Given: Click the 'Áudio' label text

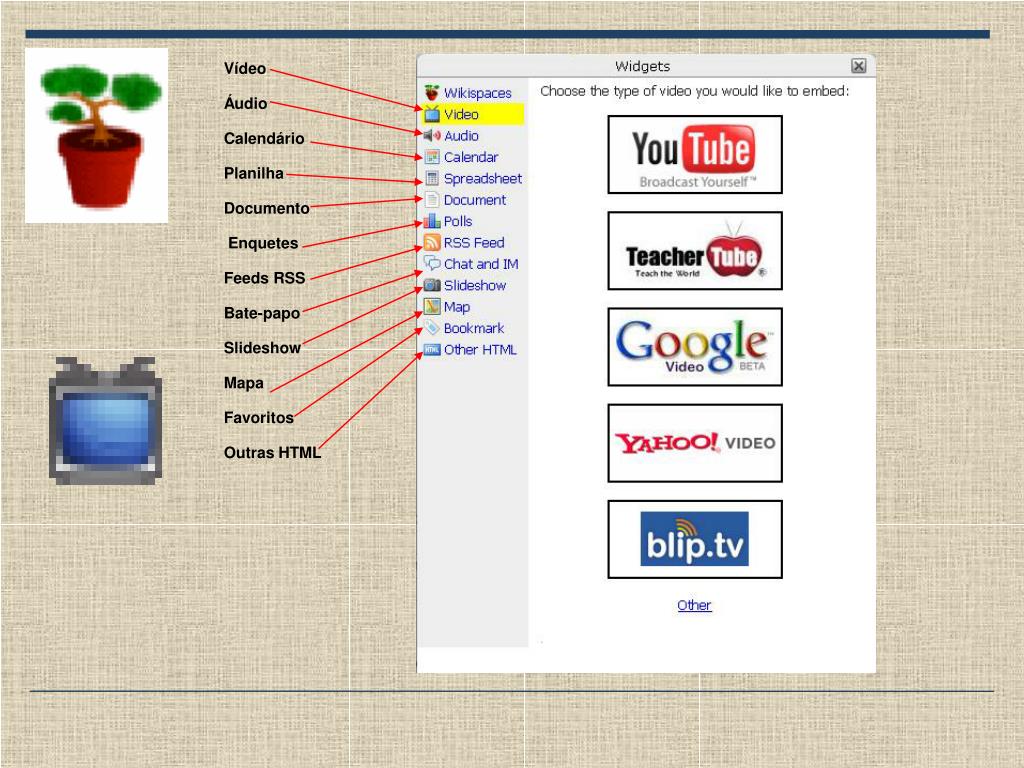Looking at the screenshot, I should click(x=246, y=103).
